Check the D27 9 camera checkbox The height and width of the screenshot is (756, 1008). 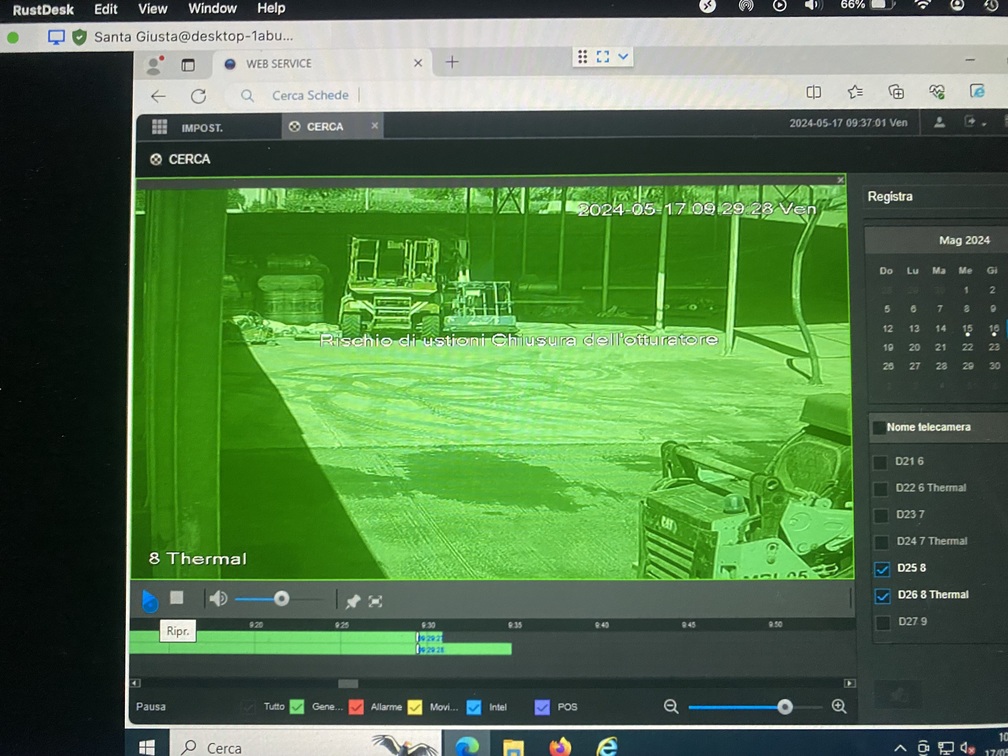883,622
